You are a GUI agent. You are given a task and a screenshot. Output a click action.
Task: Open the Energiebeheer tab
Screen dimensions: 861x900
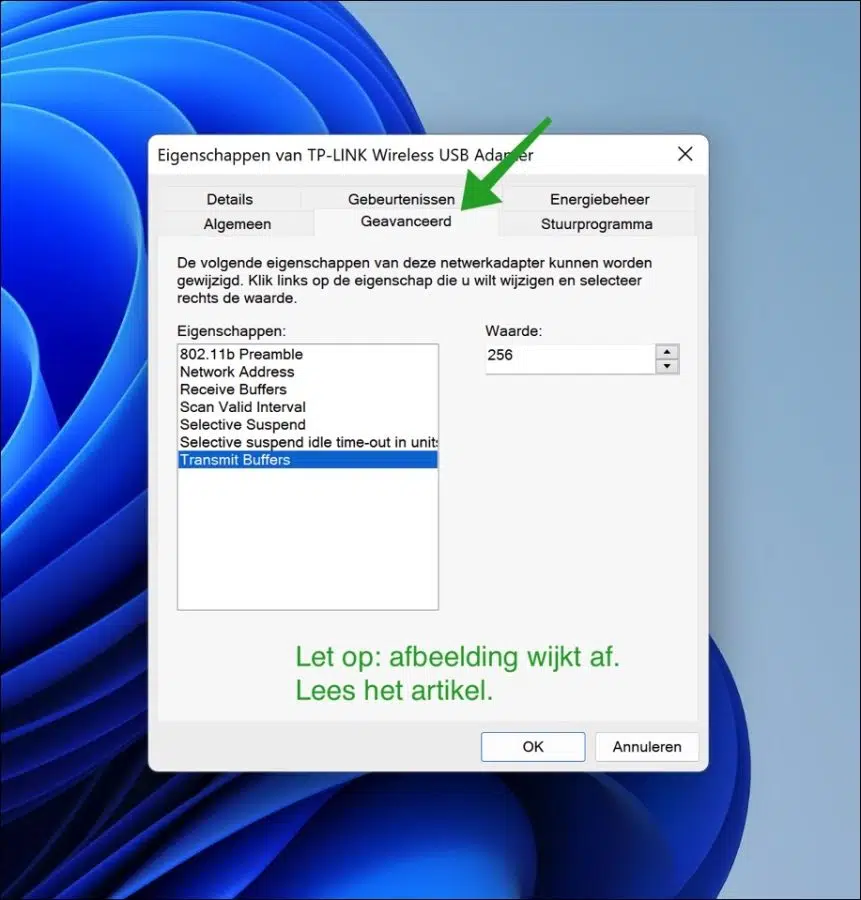(599, 199)
